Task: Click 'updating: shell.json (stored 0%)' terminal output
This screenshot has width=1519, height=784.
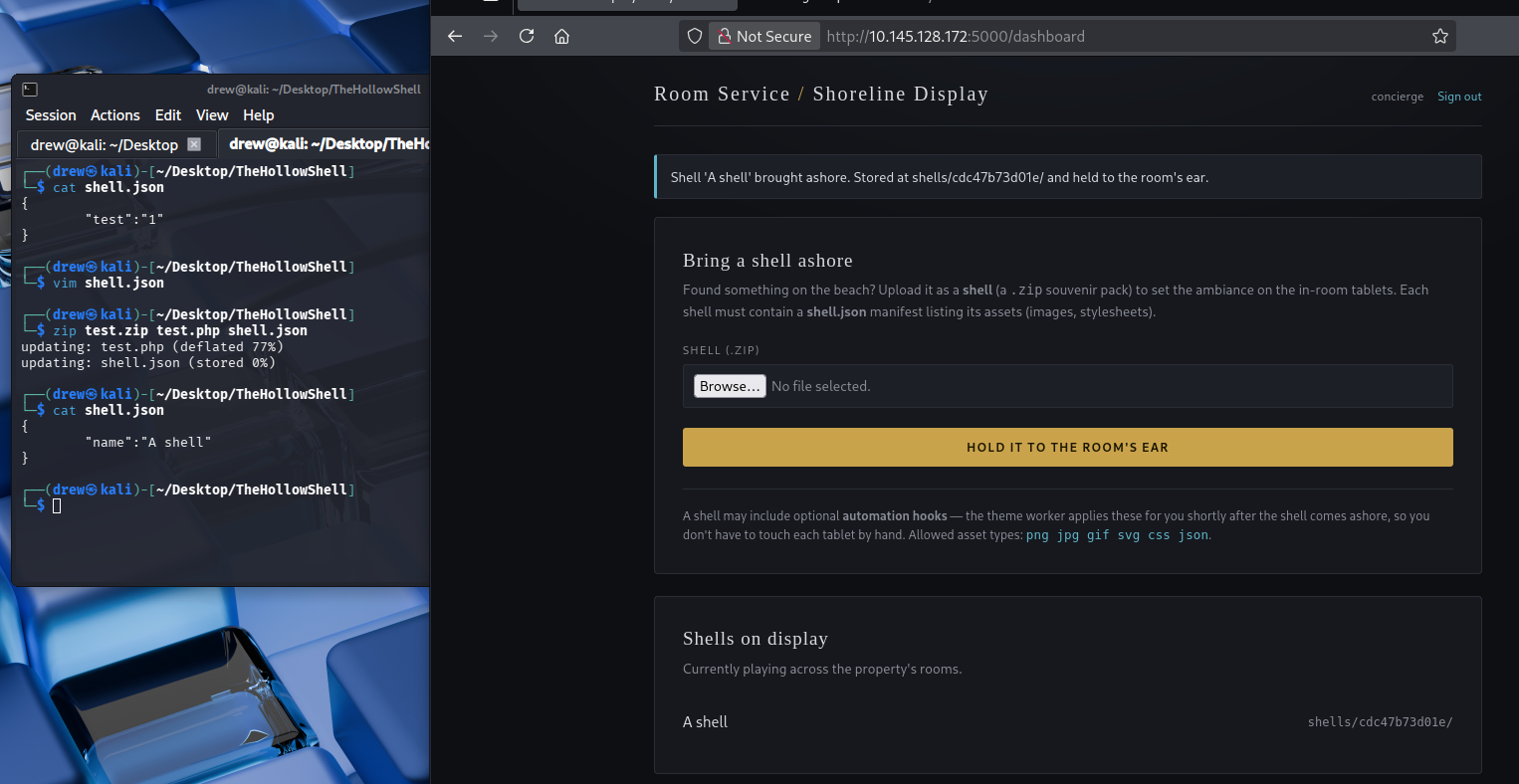Action: tap(148, 362)
